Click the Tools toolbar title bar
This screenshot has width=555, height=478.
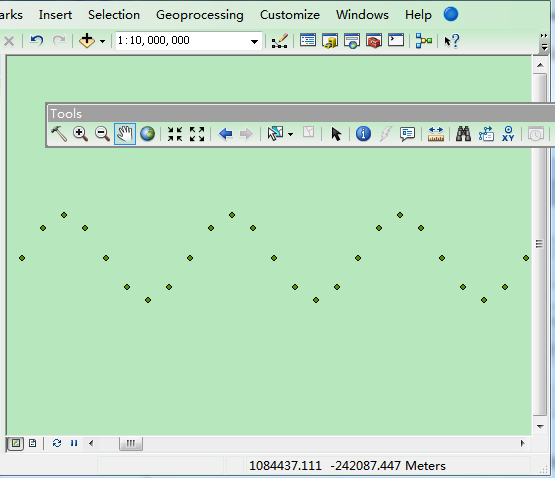tap(301, 114)
